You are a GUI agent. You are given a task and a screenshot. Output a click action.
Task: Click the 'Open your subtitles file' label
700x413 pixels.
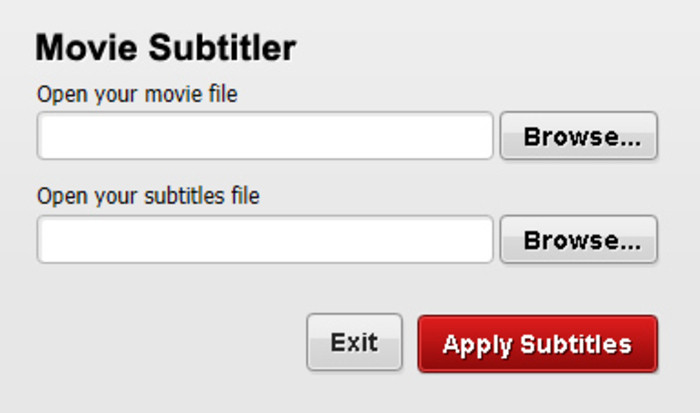(x=148, y=196)
